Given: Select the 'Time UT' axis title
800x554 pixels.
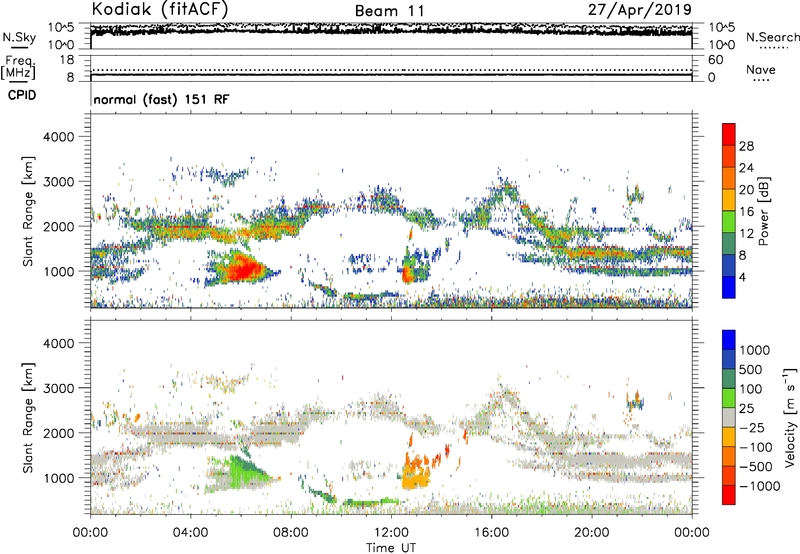Looking at the screenshot, I should coord(391,548).
